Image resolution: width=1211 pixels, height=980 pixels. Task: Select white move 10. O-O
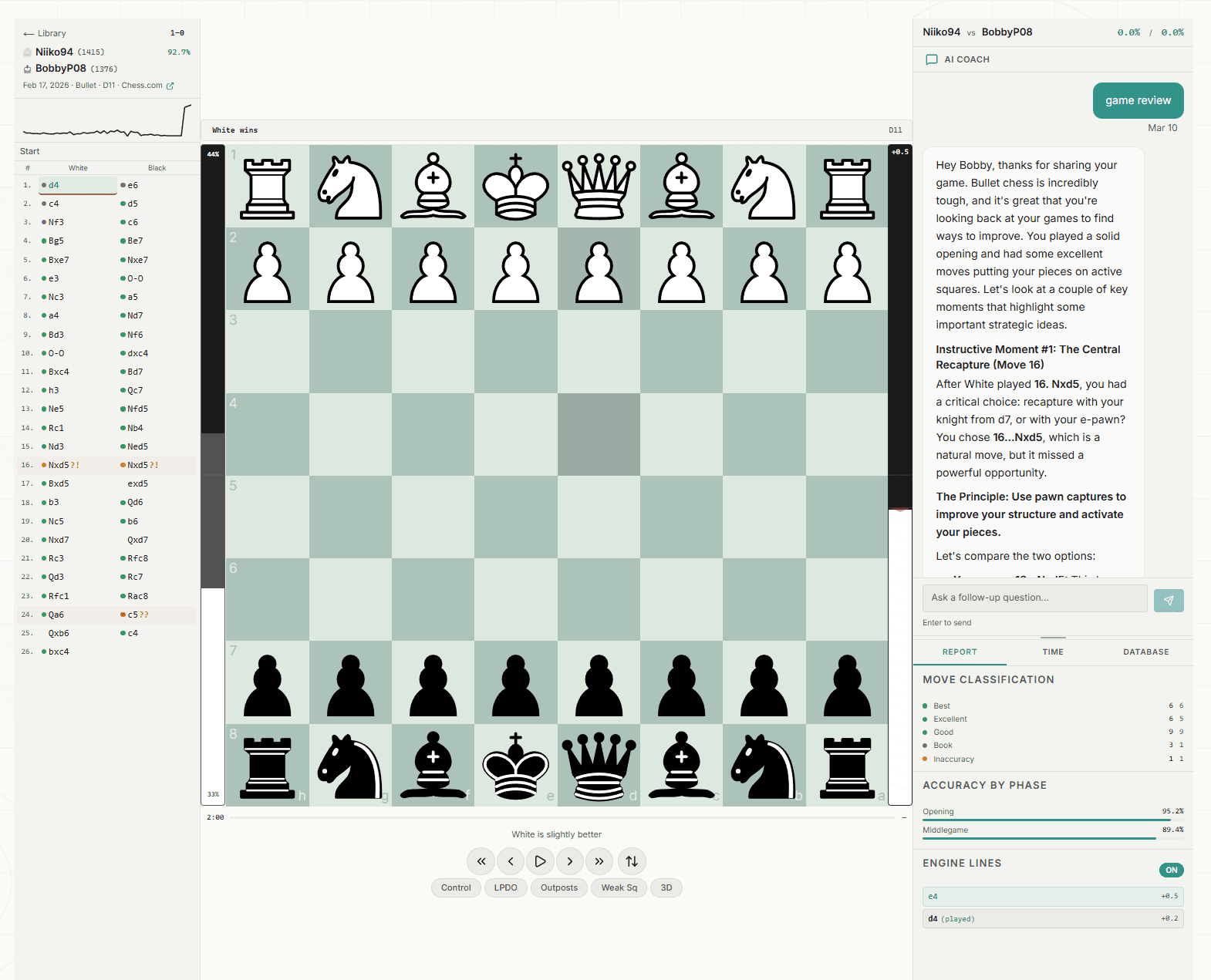[77, 353]
